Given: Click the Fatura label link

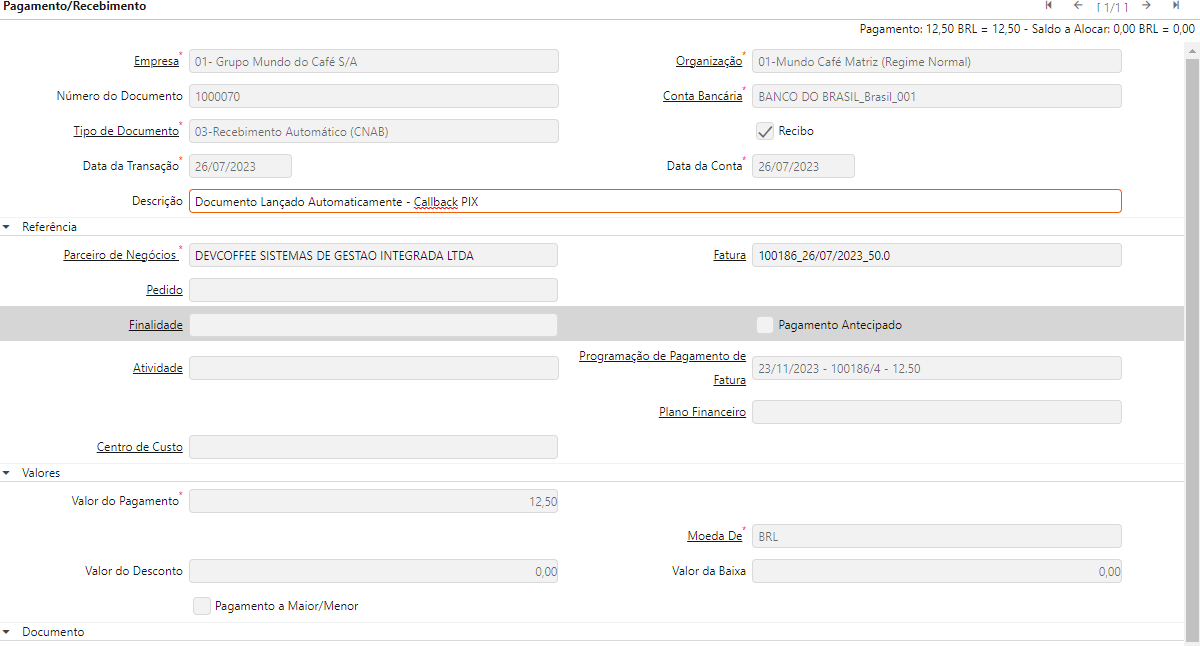Looking at the screenshot, I should 730,256.
